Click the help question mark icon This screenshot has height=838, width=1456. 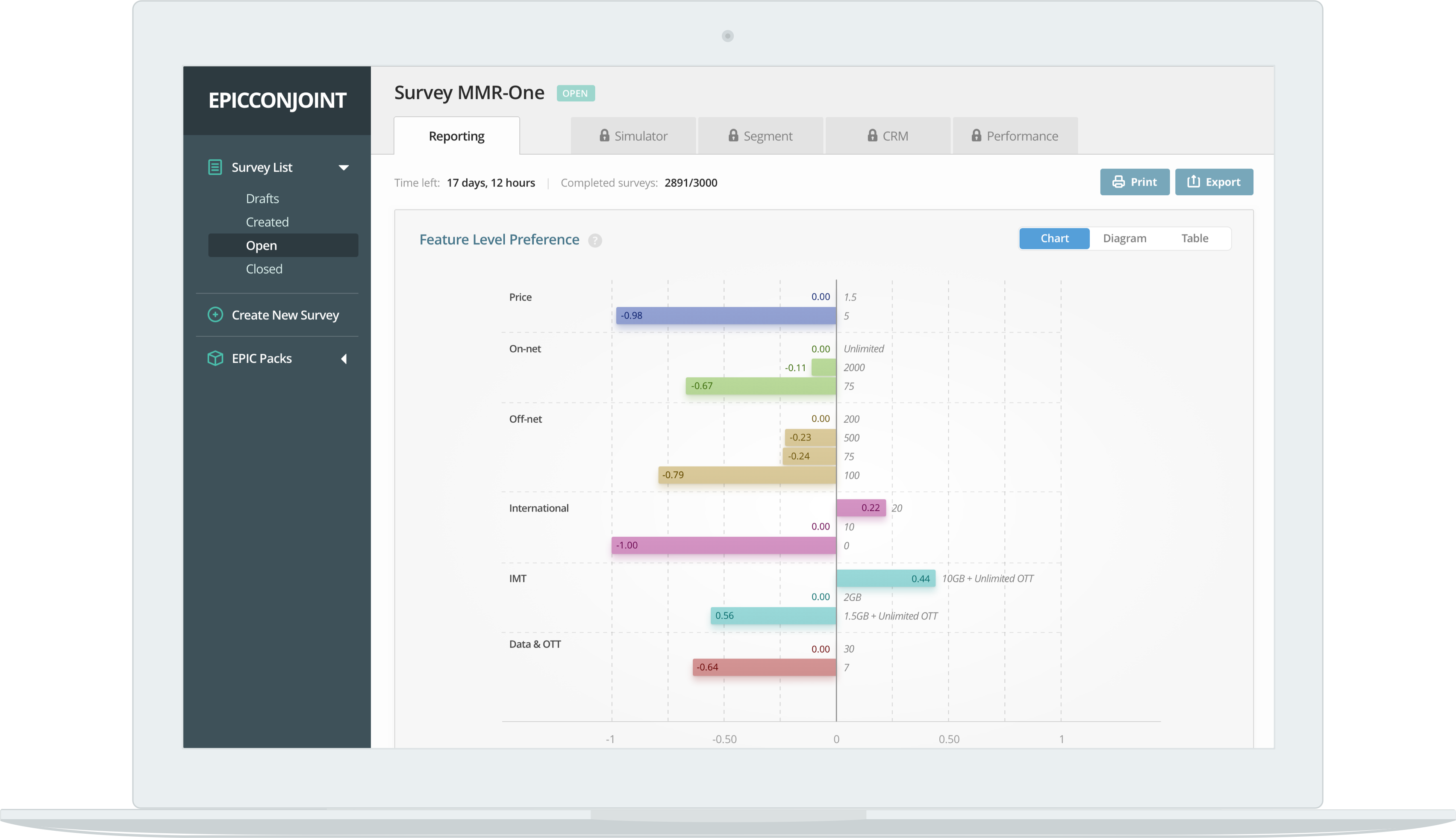[595, 241]
